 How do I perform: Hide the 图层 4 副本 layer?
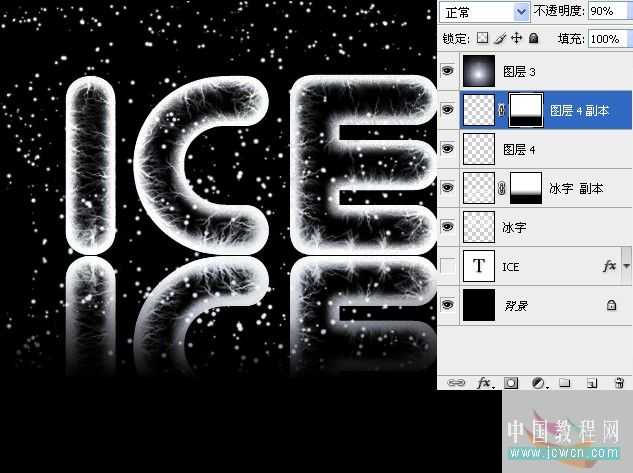click(447, 109)
